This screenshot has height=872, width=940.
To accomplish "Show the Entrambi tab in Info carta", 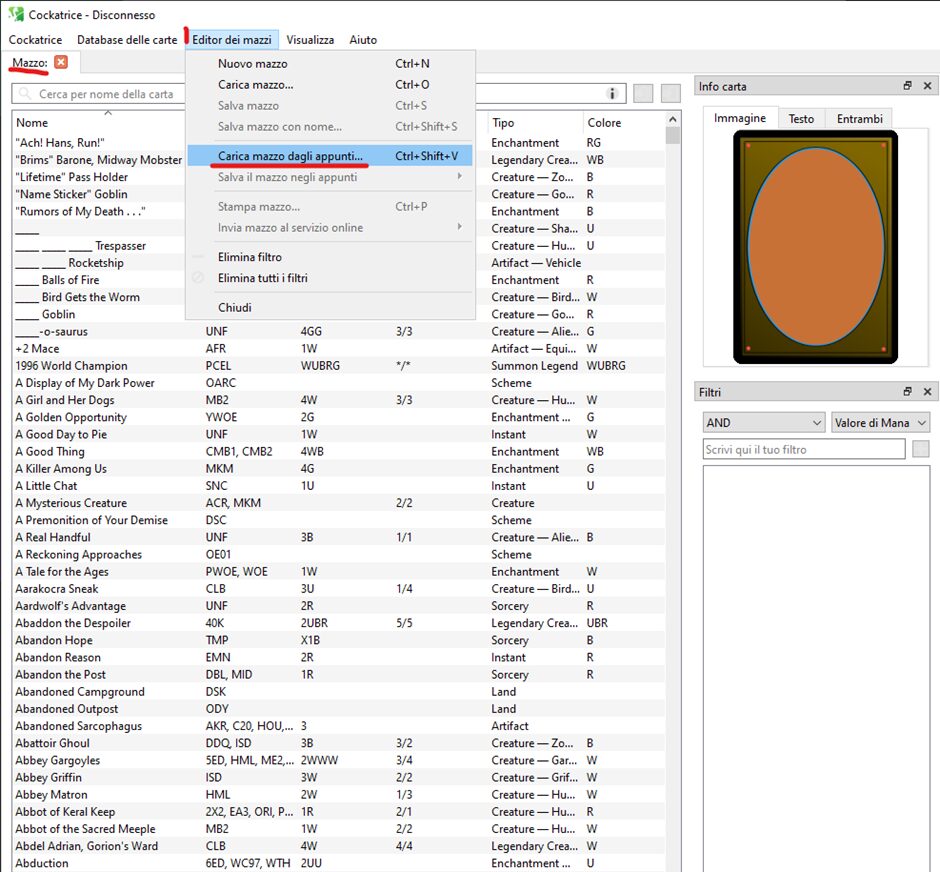I will 859,119.
